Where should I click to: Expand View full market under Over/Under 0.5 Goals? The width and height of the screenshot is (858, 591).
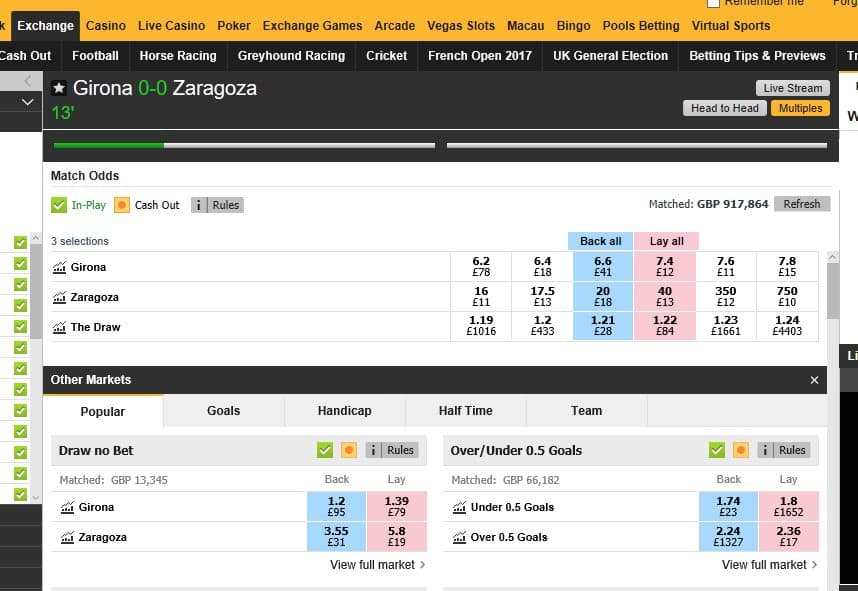[x=769, y=565]
